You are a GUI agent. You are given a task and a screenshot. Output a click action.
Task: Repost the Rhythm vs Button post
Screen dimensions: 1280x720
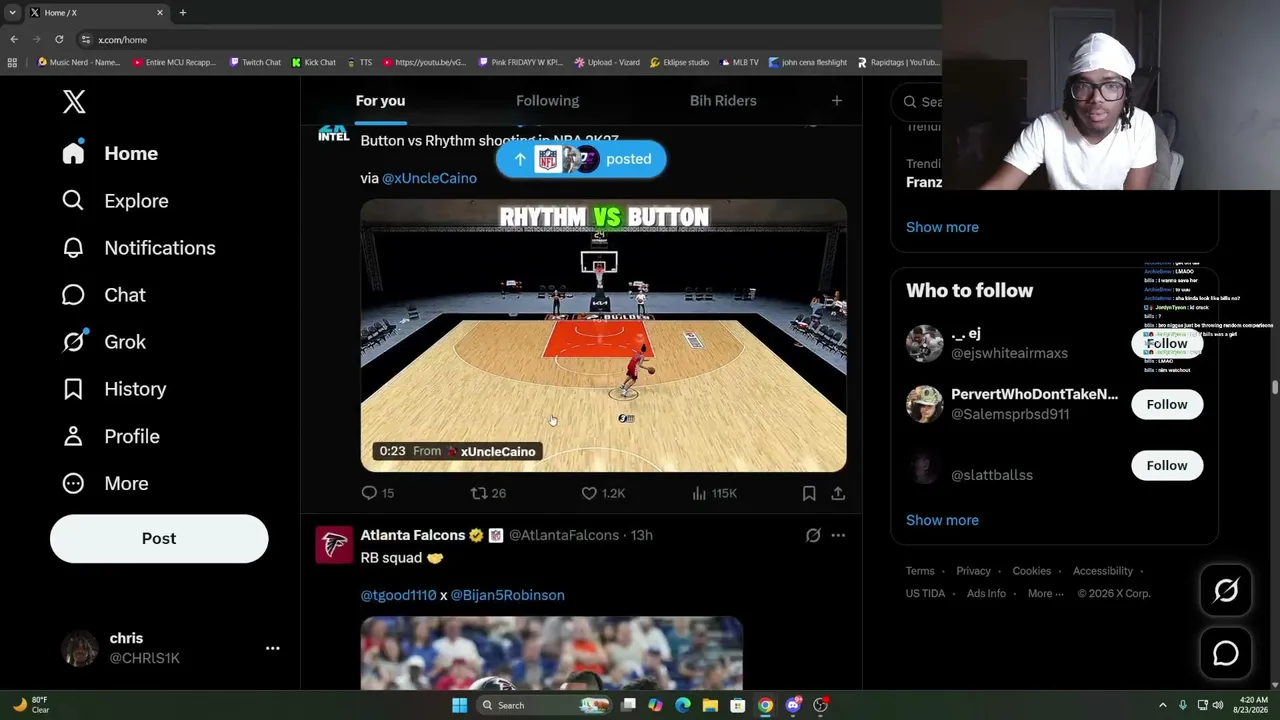click(489, 493)
